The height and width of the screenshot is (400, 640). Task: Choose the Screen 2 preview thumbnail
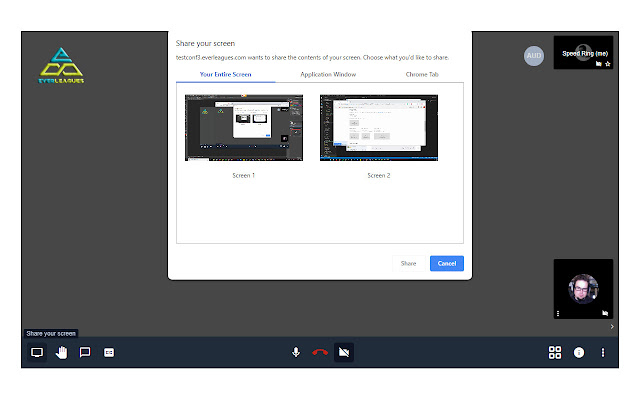click(379, 128)
